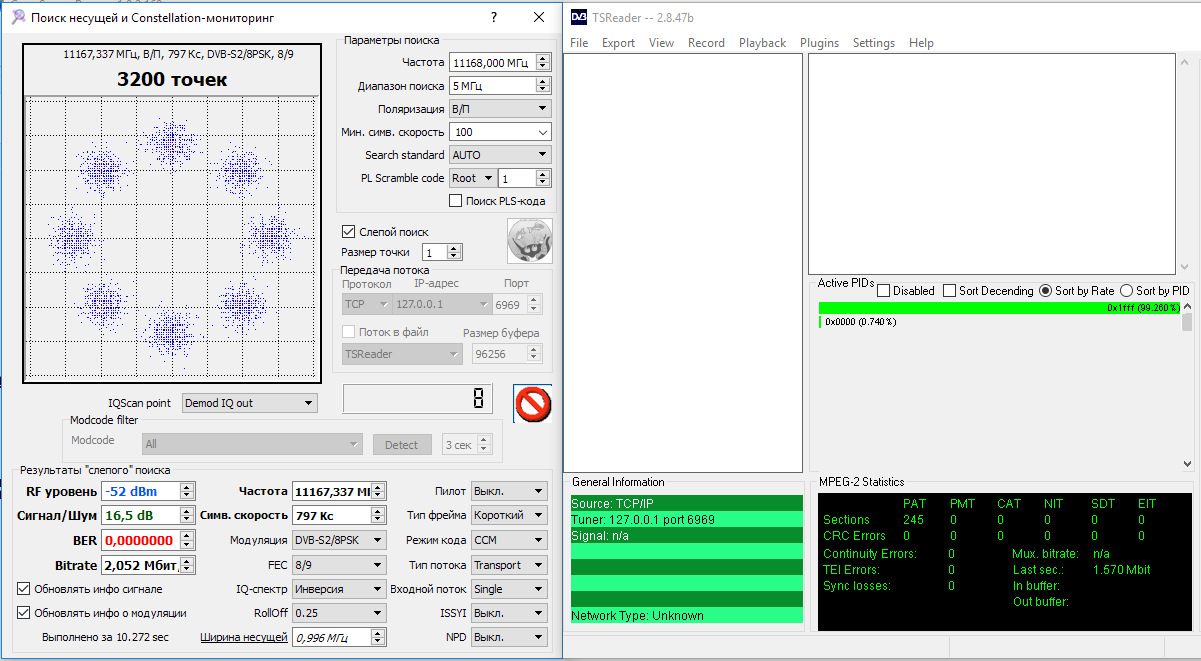The image size is (1201, 661).
Task: Toggle Обновлять инфо сигнале checkbox
Action: point(24,589)
